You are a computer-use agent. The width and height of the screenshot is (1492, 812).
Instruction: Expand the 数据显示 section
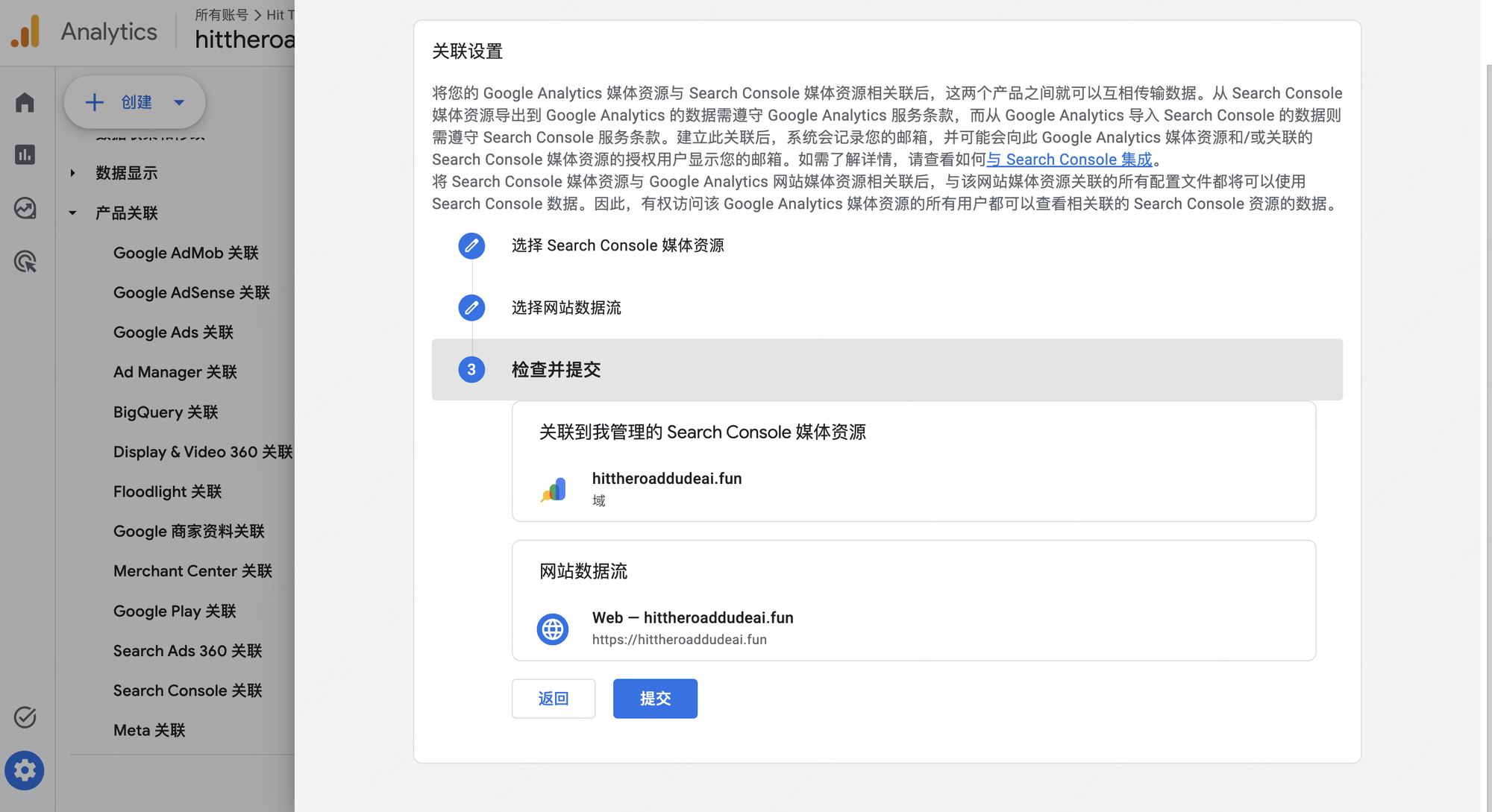coord(72,173)
